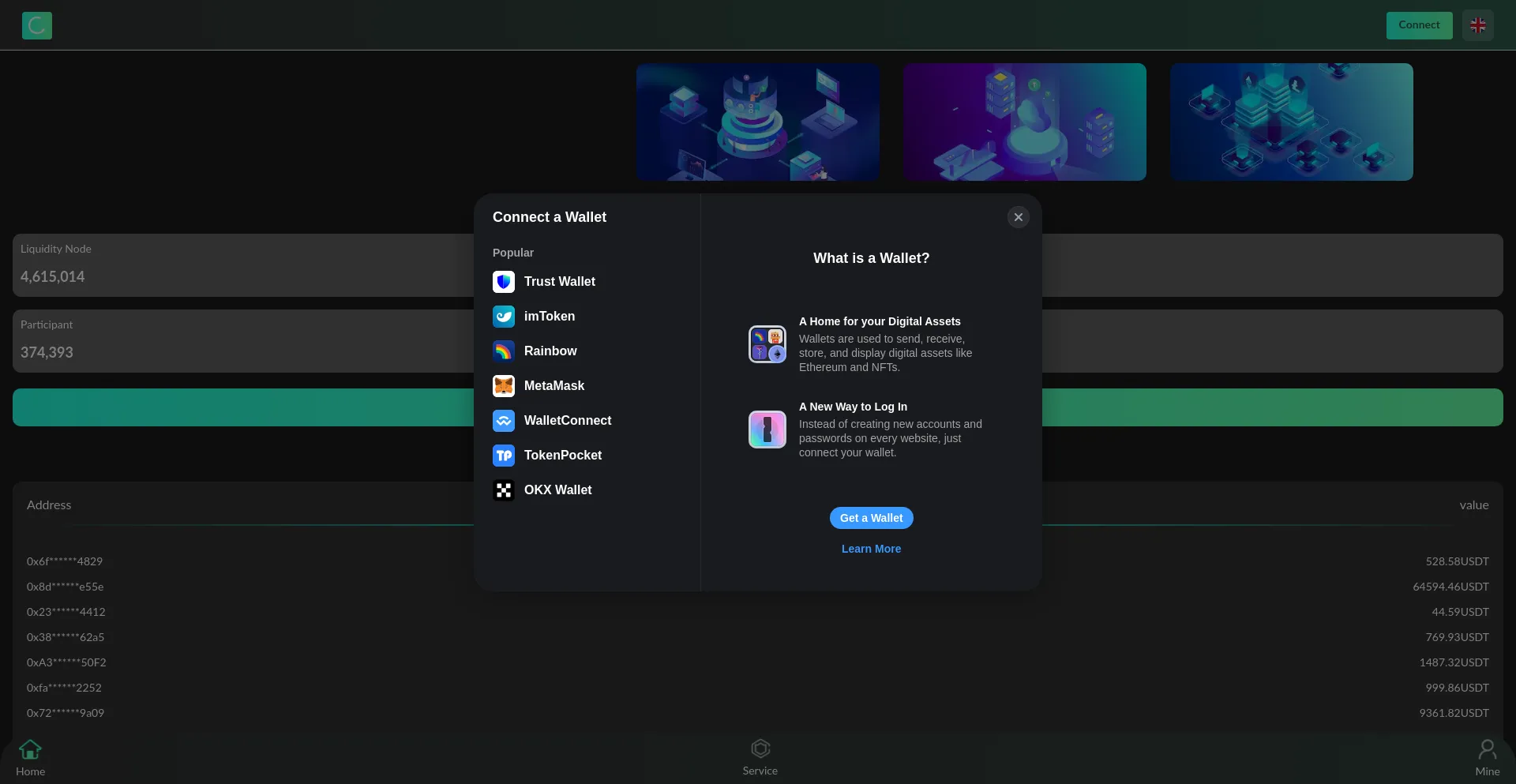Viewport: 1516px width, 784px height.
Task: Select WalletConnect option
Action: pyautogui.click(x=587, y=421)
